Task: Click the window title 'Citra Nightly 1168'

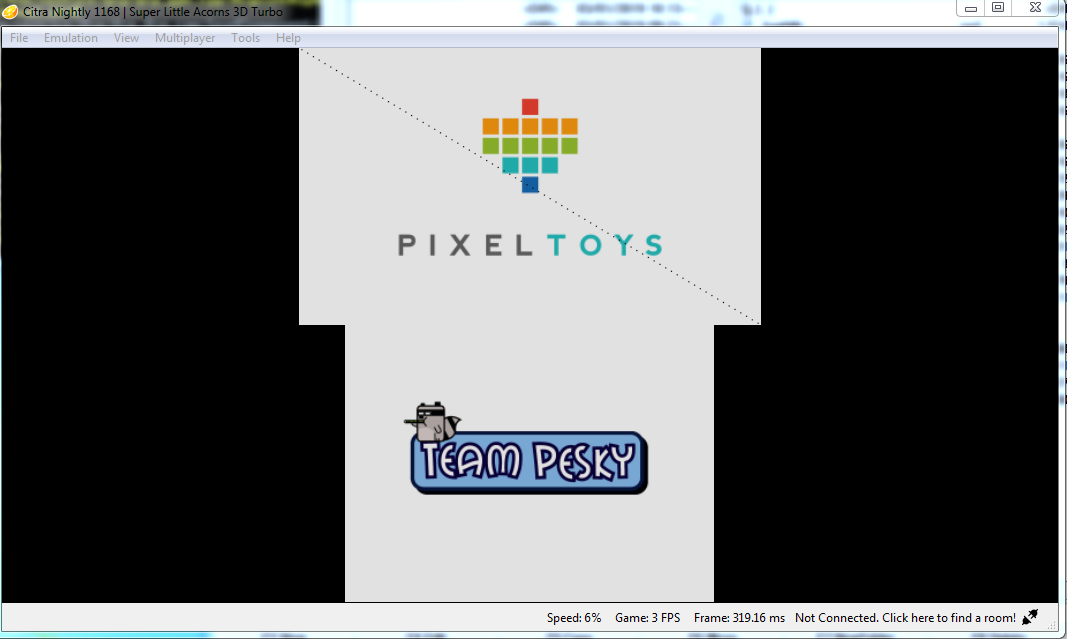Action: point(71,12)
